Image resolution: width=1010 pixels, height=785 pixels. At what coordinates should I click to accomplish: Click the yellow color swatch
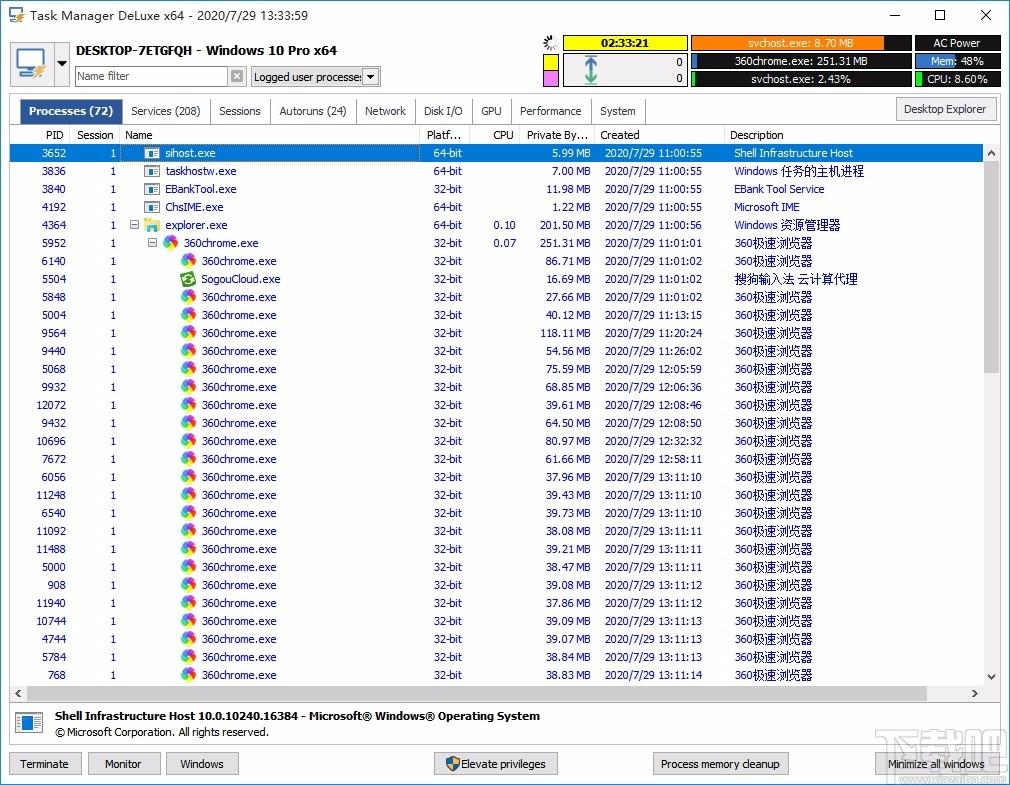[x=551, y=62]
